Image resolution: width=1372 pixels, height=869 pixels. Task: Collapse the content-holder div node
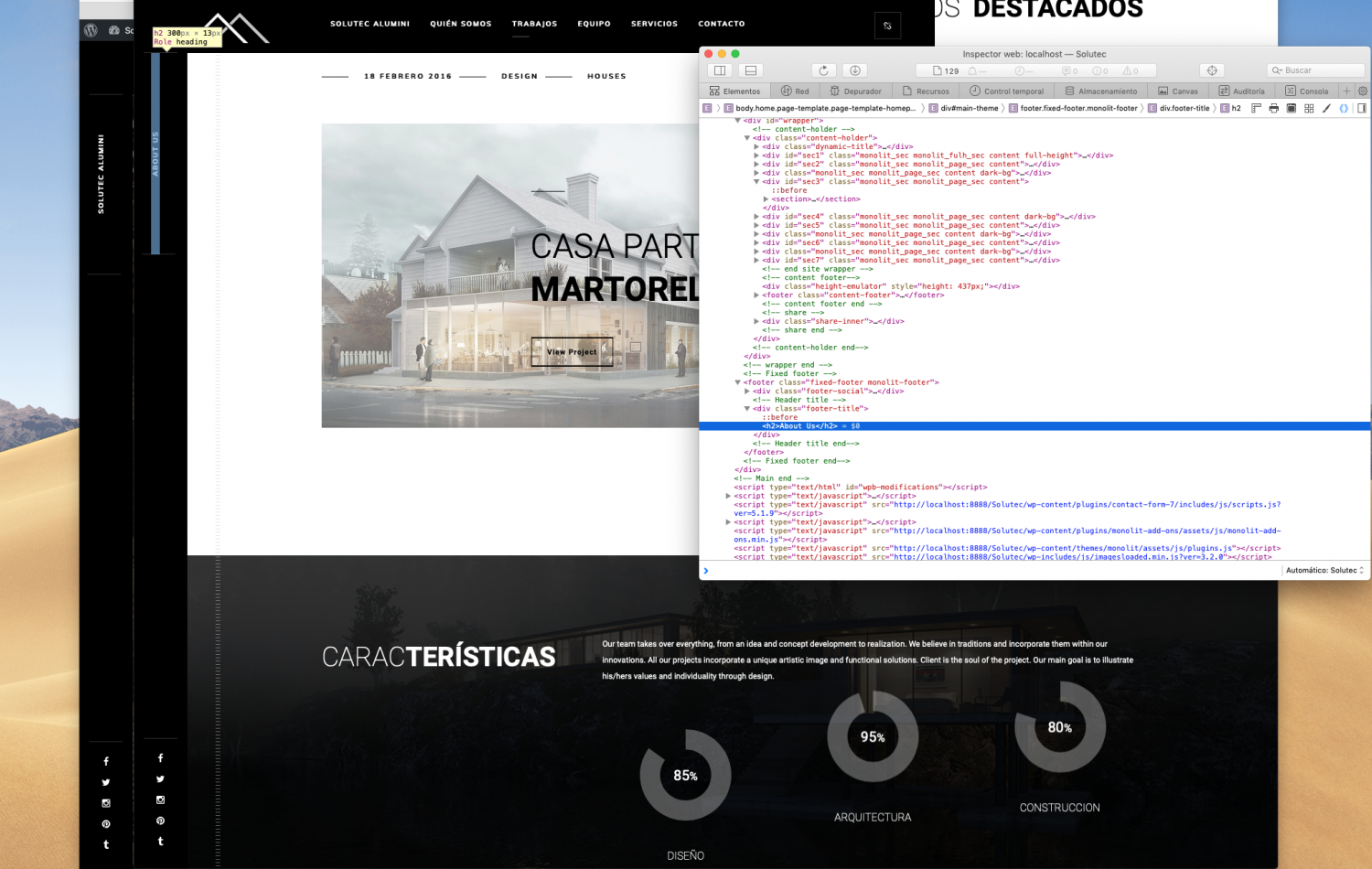tap(747, 138)
